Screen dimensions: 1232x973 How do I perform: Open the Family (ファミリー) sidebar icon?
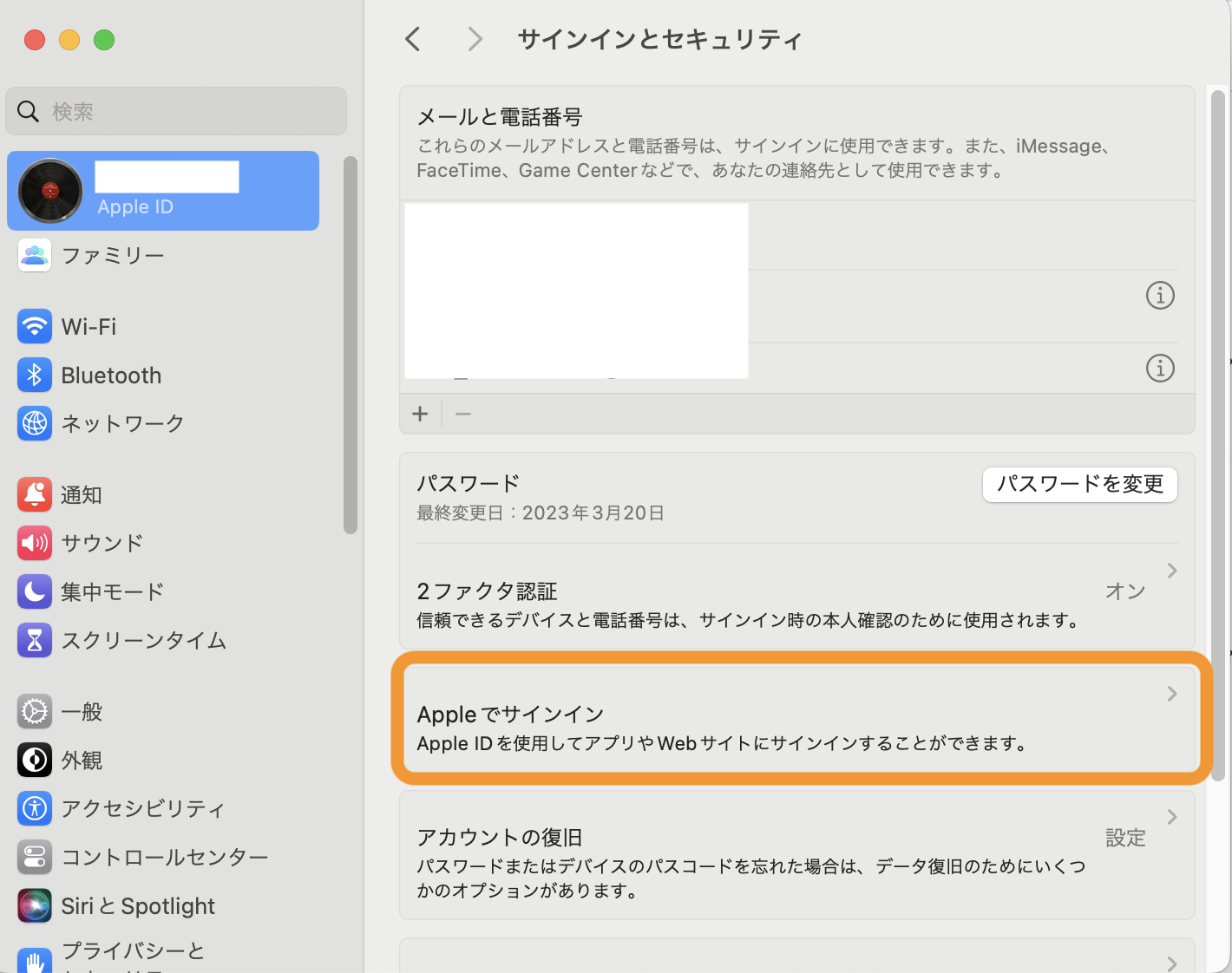[x=35, y=255]
